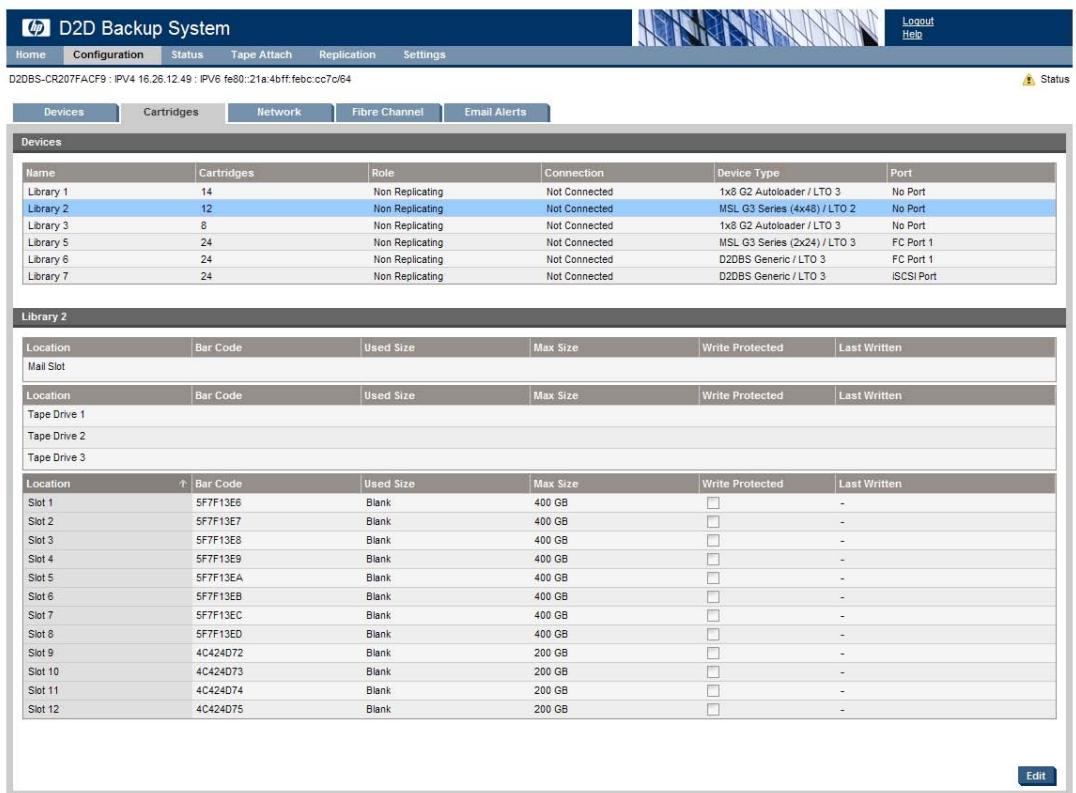Open the Replication menu
This screenshot has width=1076, height=793.
point(347,55)
